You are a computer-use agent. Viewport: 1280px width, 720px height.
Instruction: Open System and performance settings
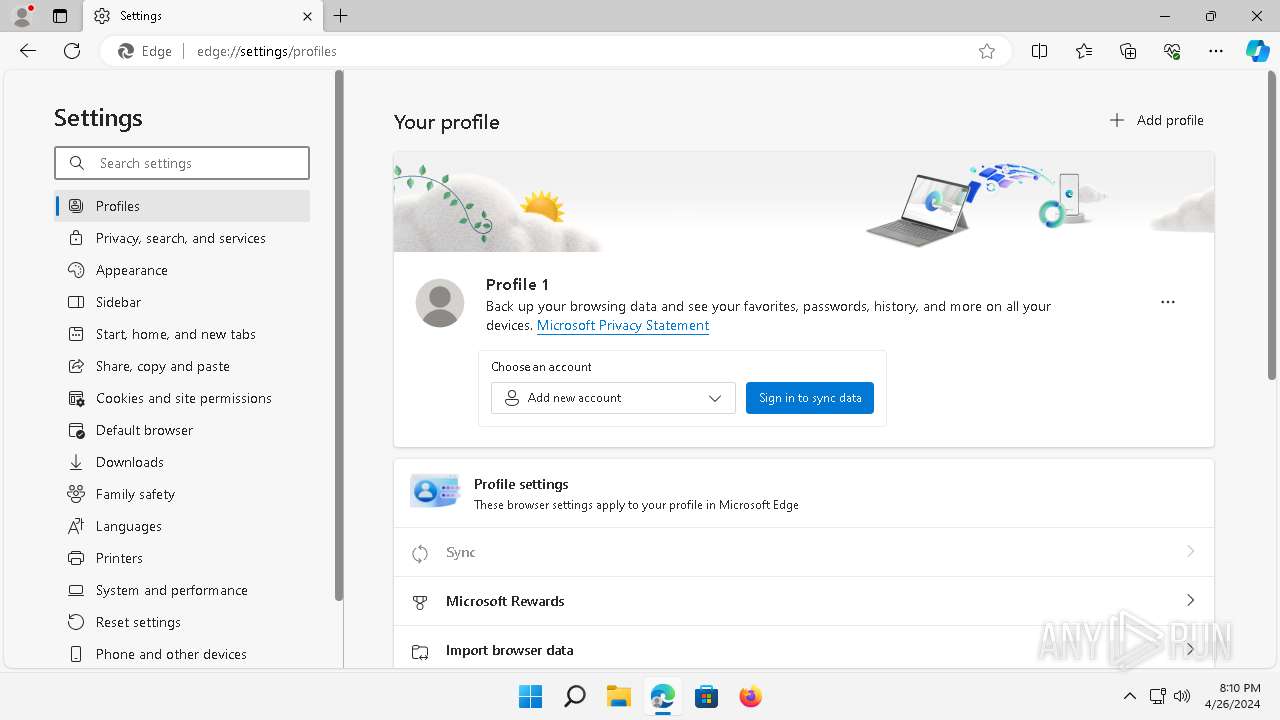[x=182, y=590]
